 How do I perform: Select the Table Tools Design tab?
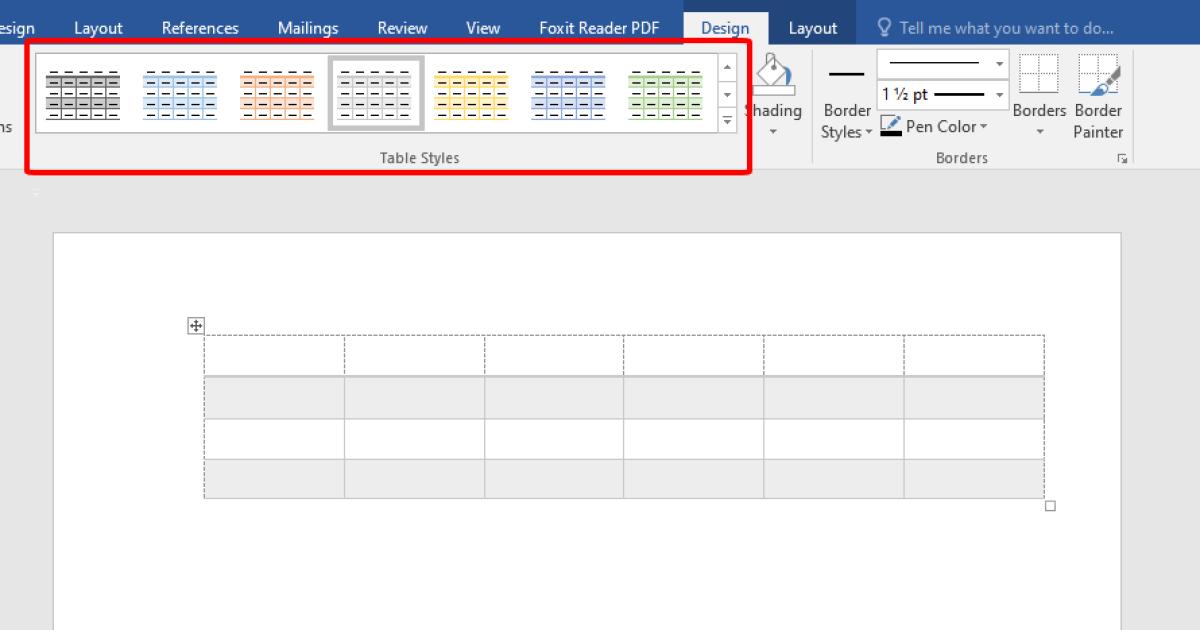pyautogui.click(x=725, y=29)
